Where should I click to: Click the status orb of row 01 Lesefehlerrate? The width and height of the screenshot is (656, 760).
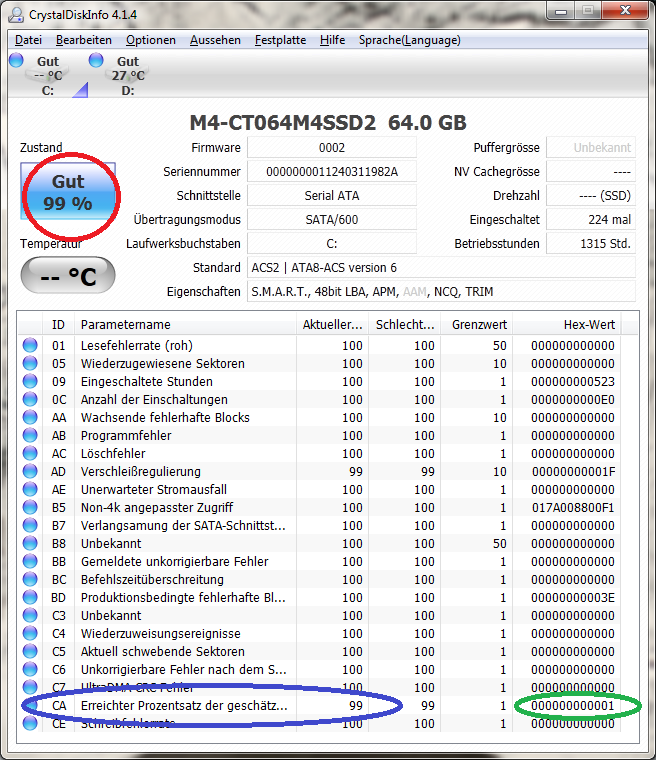[30, 345]
